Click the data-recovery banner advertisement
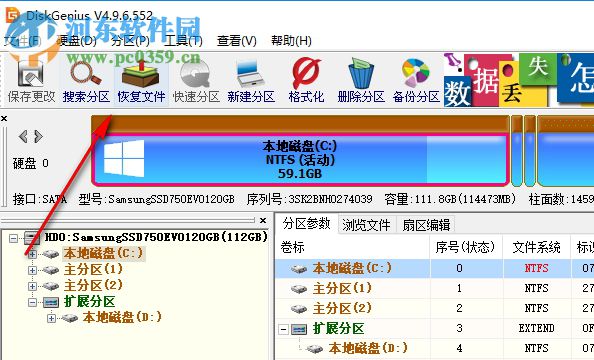This screenshot has height=360, width=594. [x=519, y=80]
